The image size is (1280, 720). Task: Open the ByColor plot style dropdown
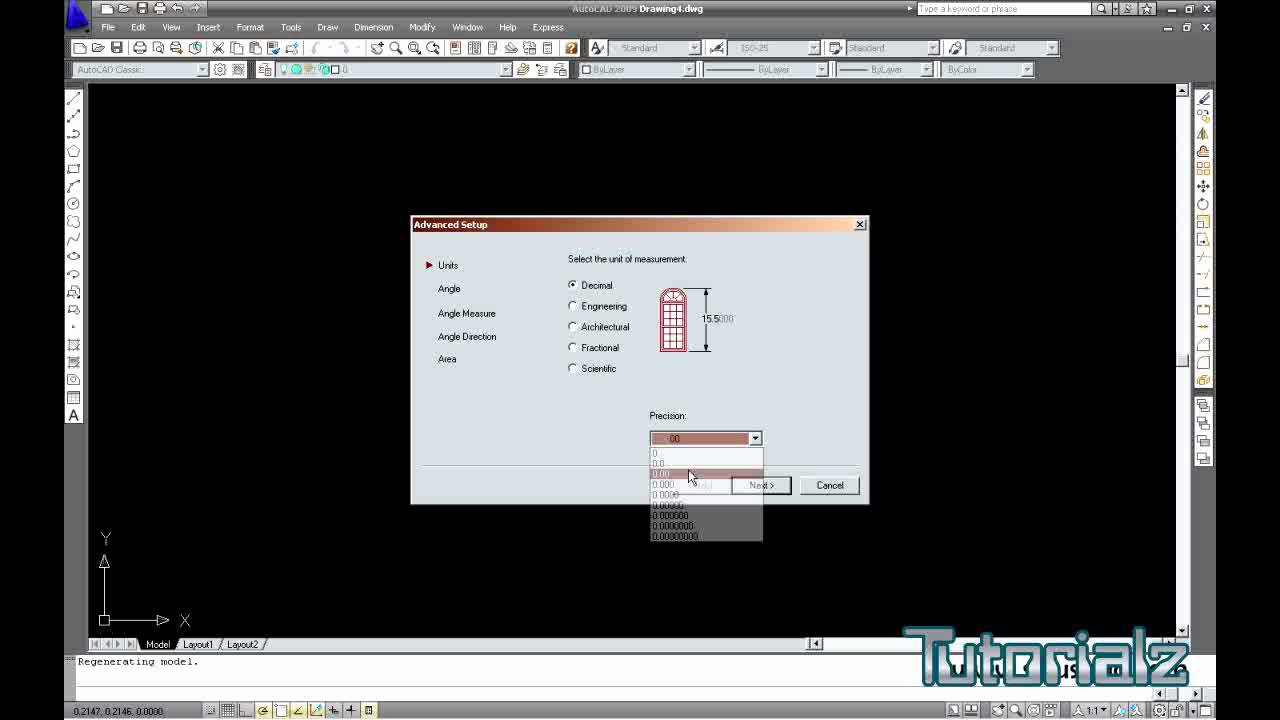click(x=1027, y=70)
